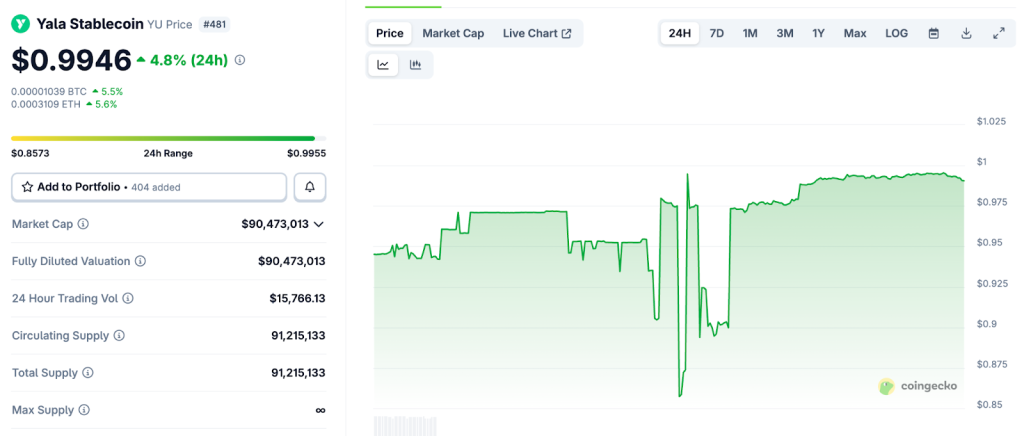The height and width of the screenshot is (436, 1024).
Task: Open the Live Chart link
Action: (537, 33)
